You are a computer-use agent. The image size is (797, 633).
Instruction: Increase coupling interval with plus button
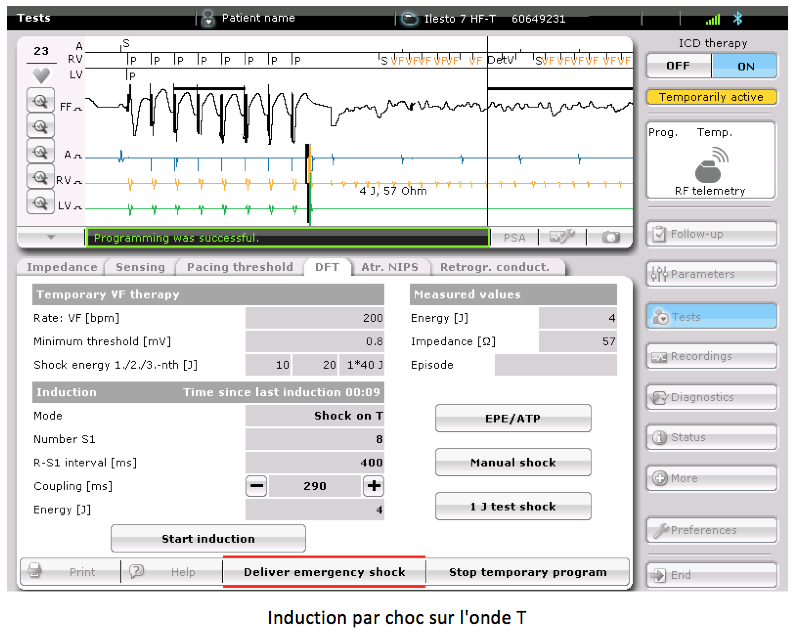(373, 486)
